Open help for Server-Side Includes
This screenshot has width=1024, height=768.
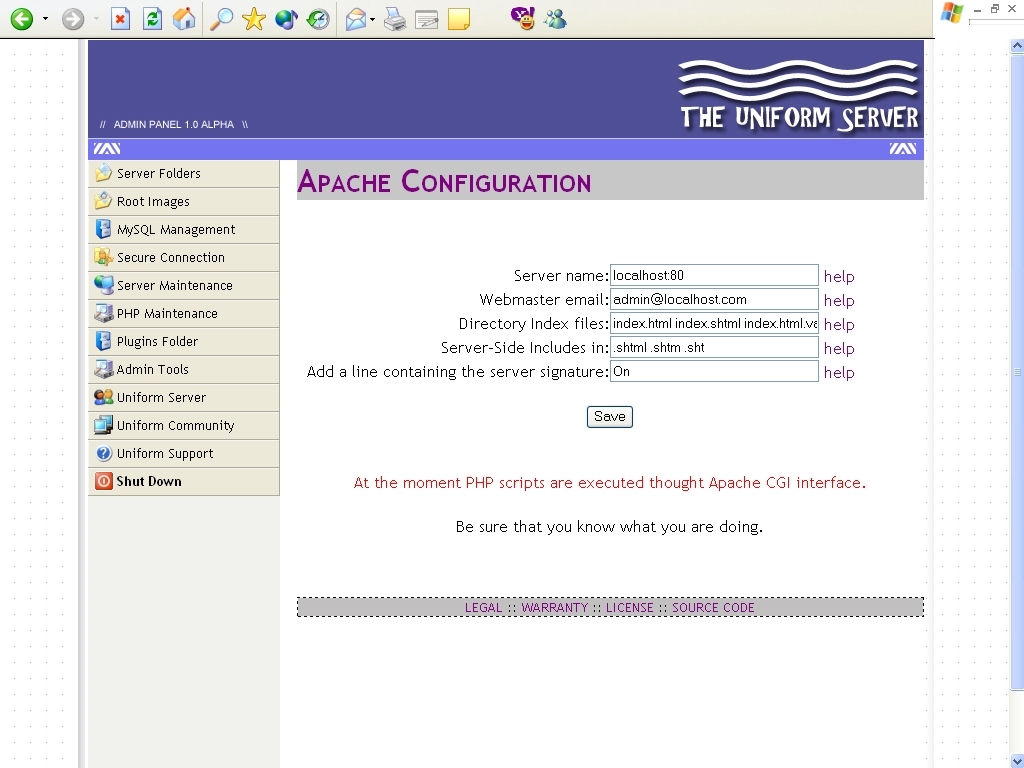(x=839, y=349)
